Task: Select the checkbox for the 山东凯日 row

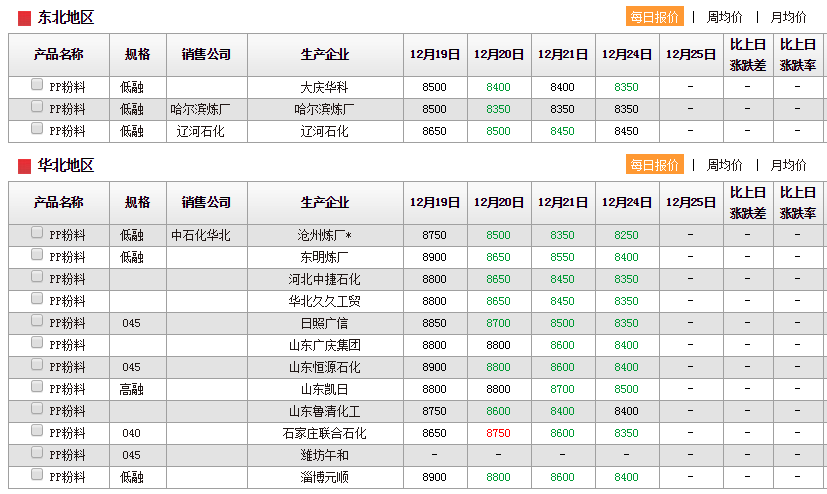Action: (37, 386)
